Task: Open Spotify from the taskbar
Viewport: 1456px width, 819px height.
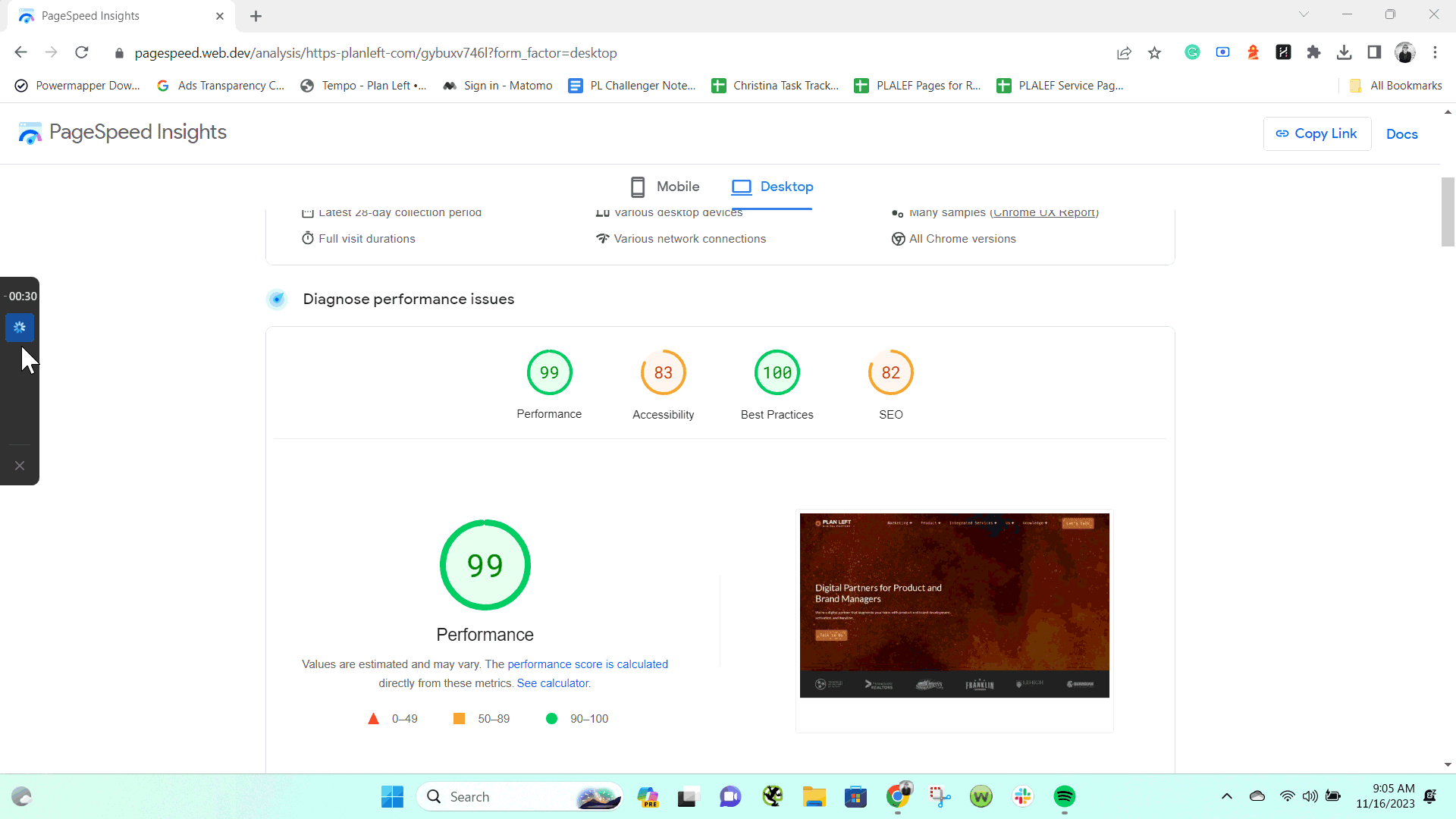Action: click(1065, 796)
